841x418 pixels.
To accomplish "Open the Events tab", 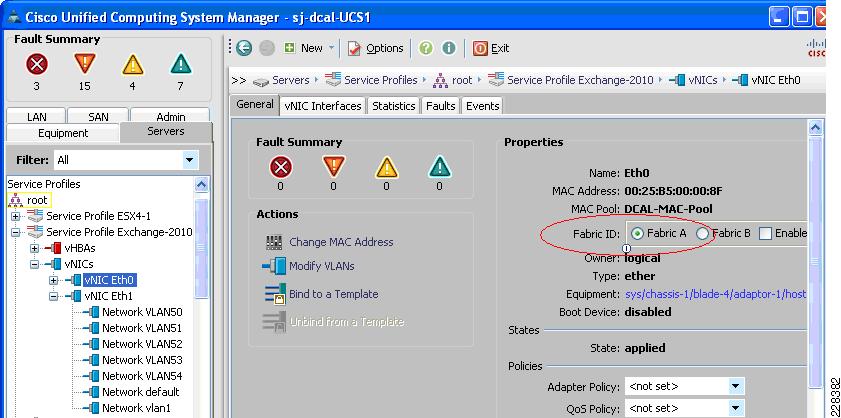I will 483,106.
